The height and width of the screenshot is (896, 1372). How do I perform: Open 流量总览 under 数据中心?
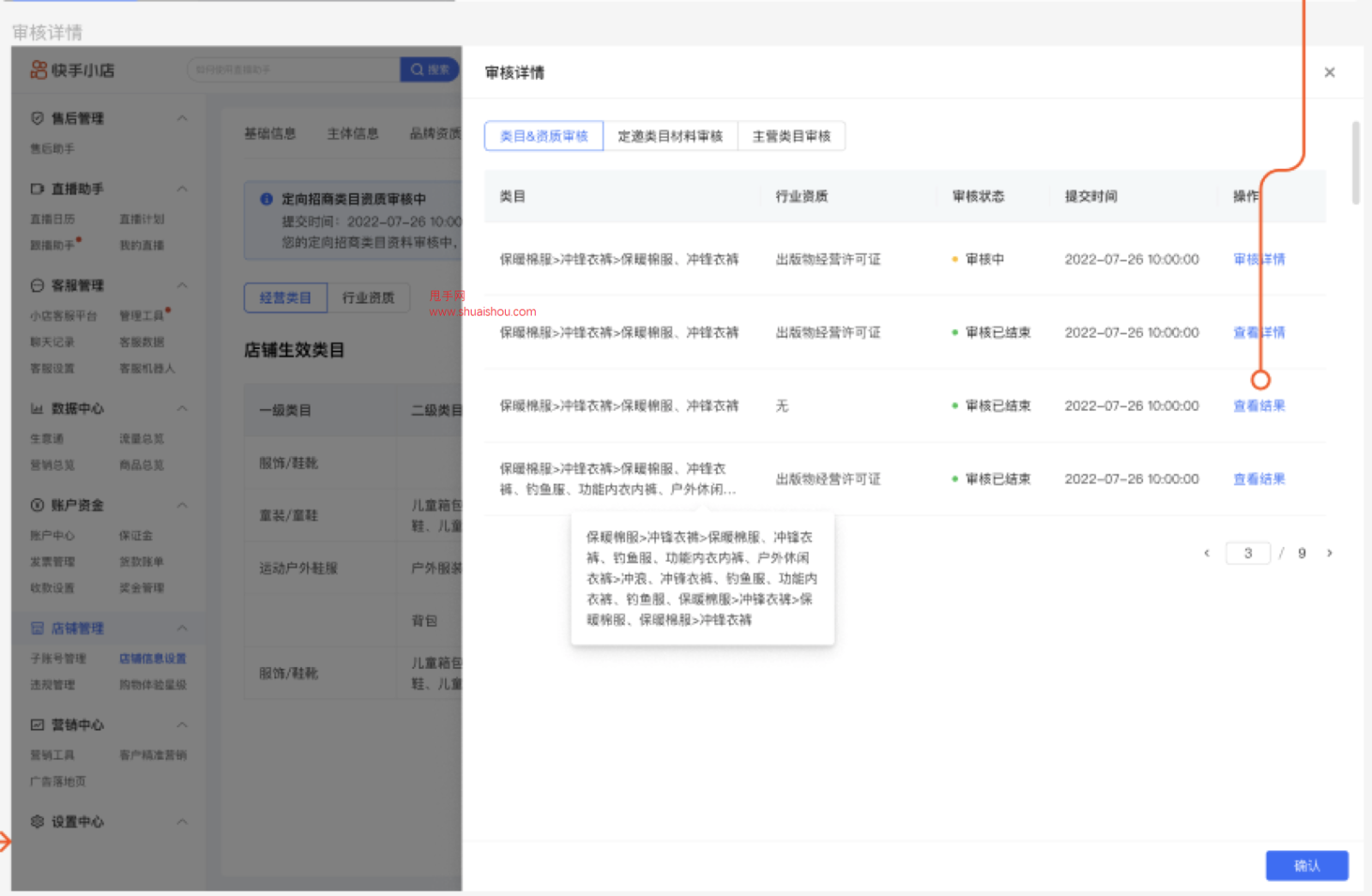click(x=141, y=439)
